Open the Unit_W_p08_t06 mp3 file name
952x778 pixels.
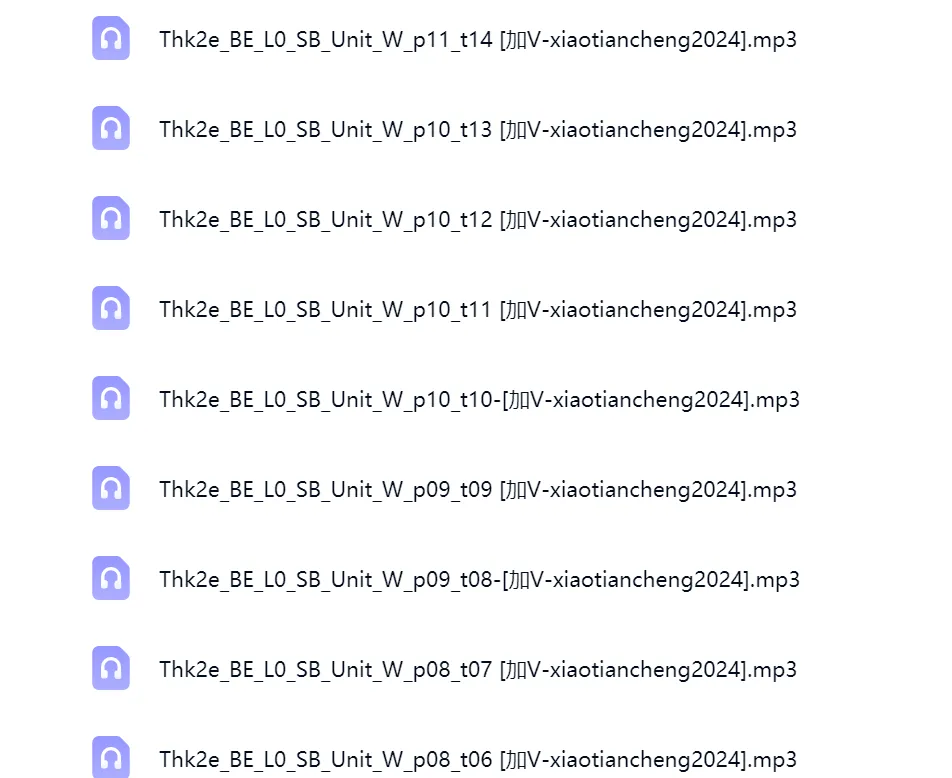click(478, 759)
